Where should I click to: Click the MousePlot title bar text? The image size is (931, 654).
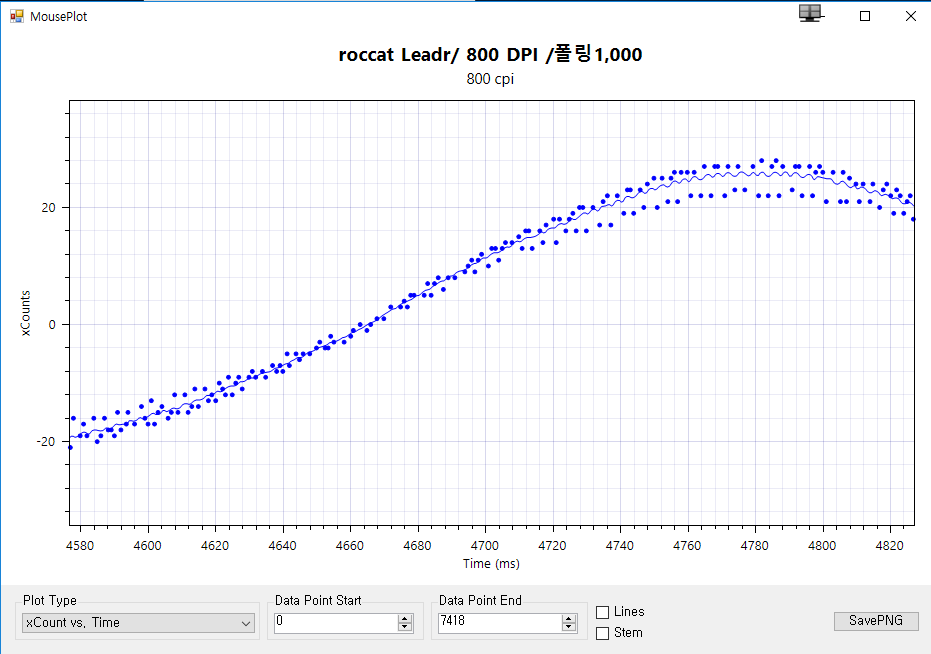pos(58,16)
